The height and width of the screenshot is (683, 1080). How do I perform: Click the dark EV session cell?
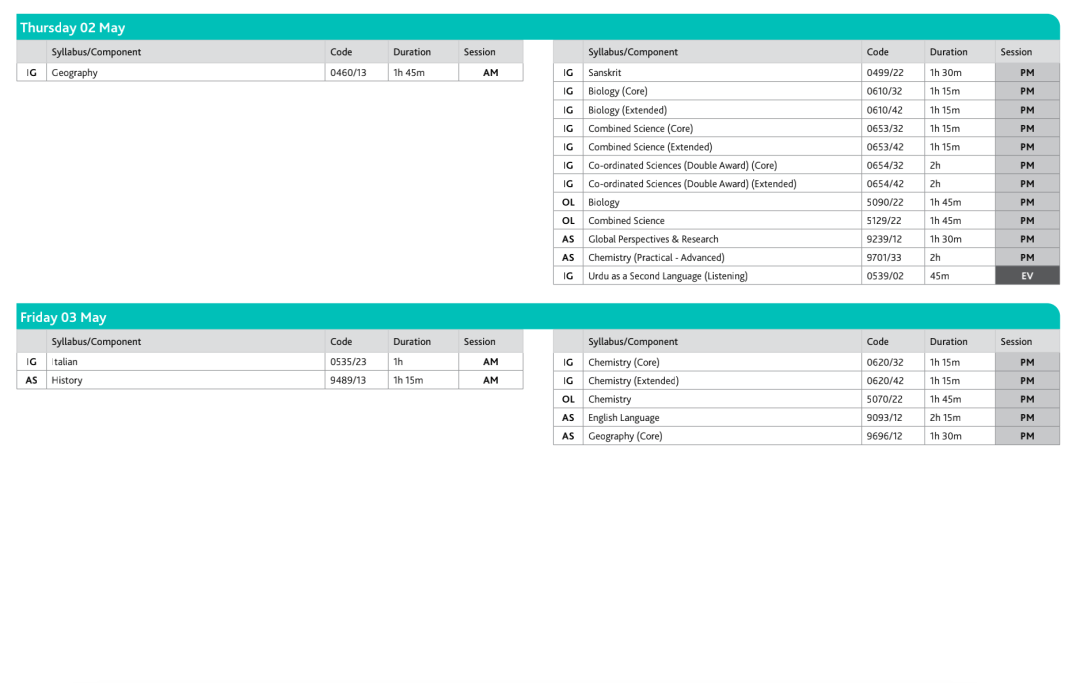pyautogui.click(x=1027, y=276)
